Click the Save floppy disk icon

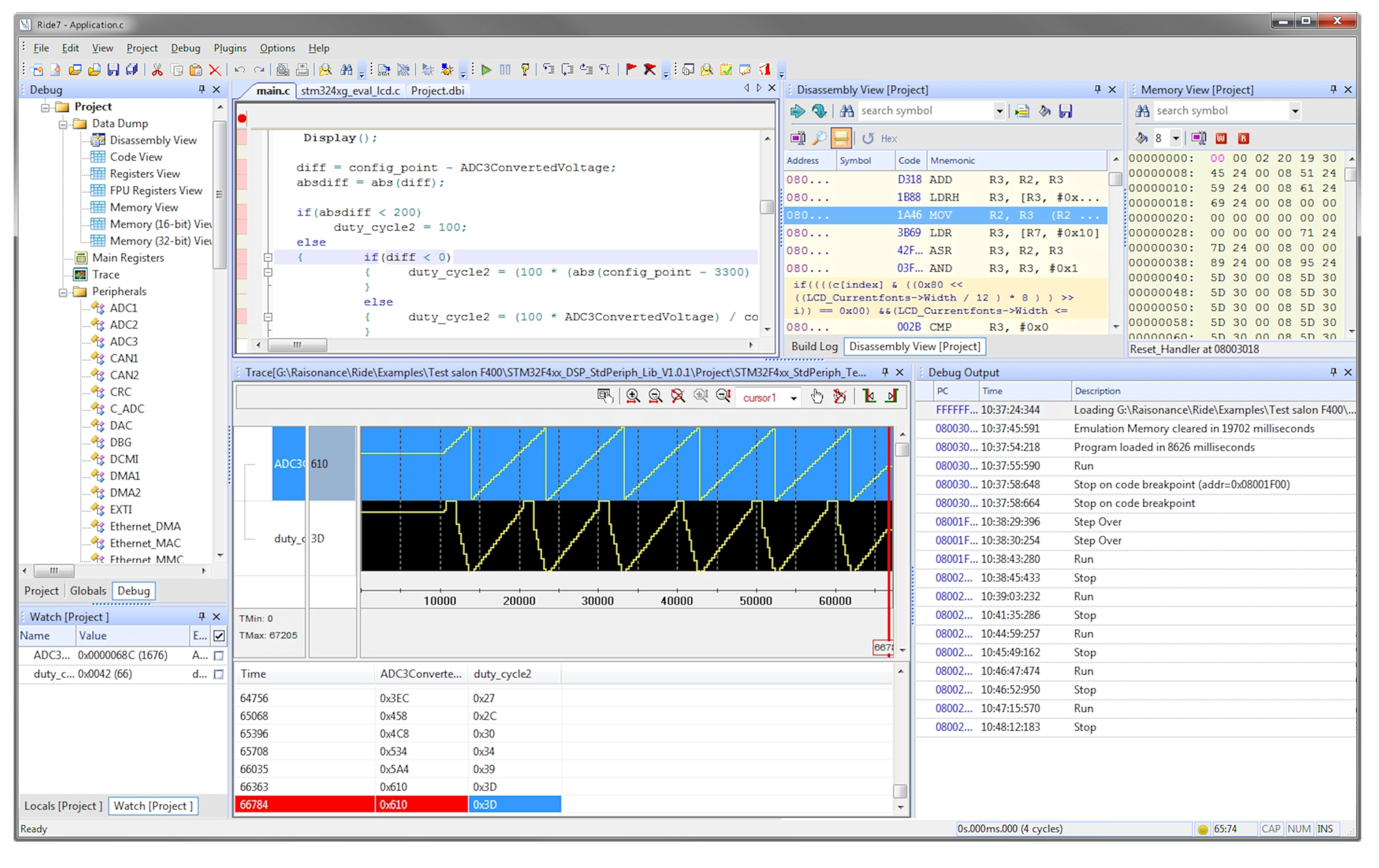point(113,70)
